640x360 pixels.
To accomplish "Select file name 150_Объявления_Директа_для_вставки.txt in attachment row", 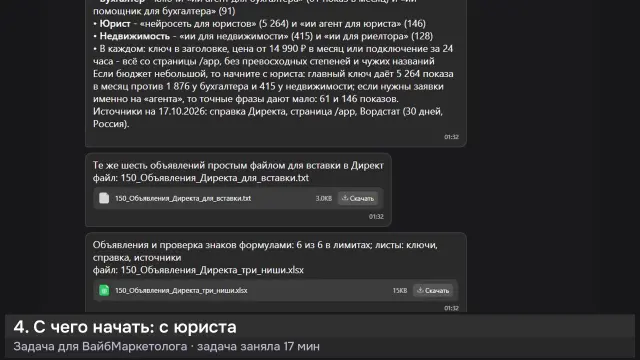I will coord(183,198).
